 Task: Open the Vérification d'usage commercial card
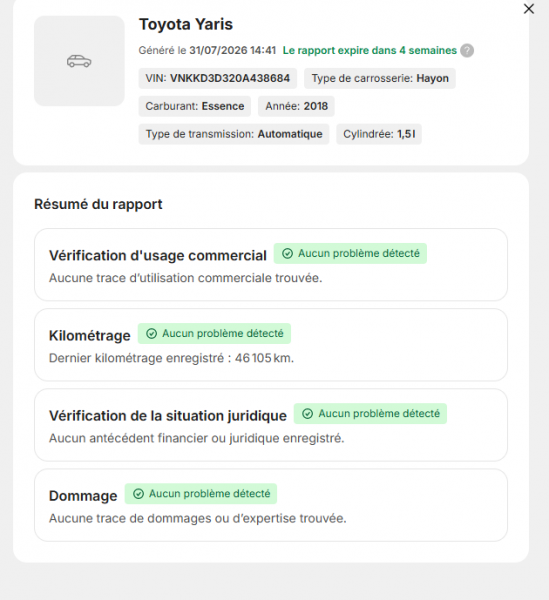[271, 265]
